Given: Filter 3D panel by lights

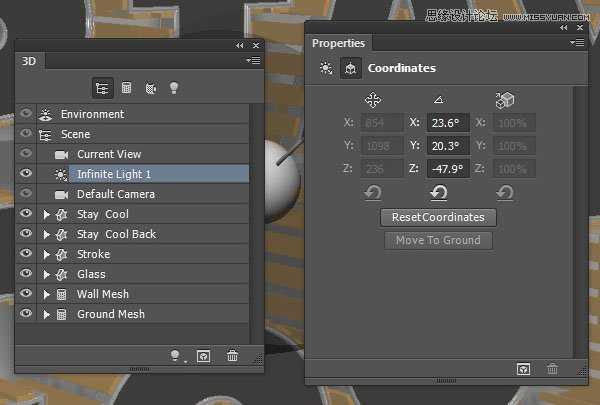Looking at the screenshot, I should 174,88.
